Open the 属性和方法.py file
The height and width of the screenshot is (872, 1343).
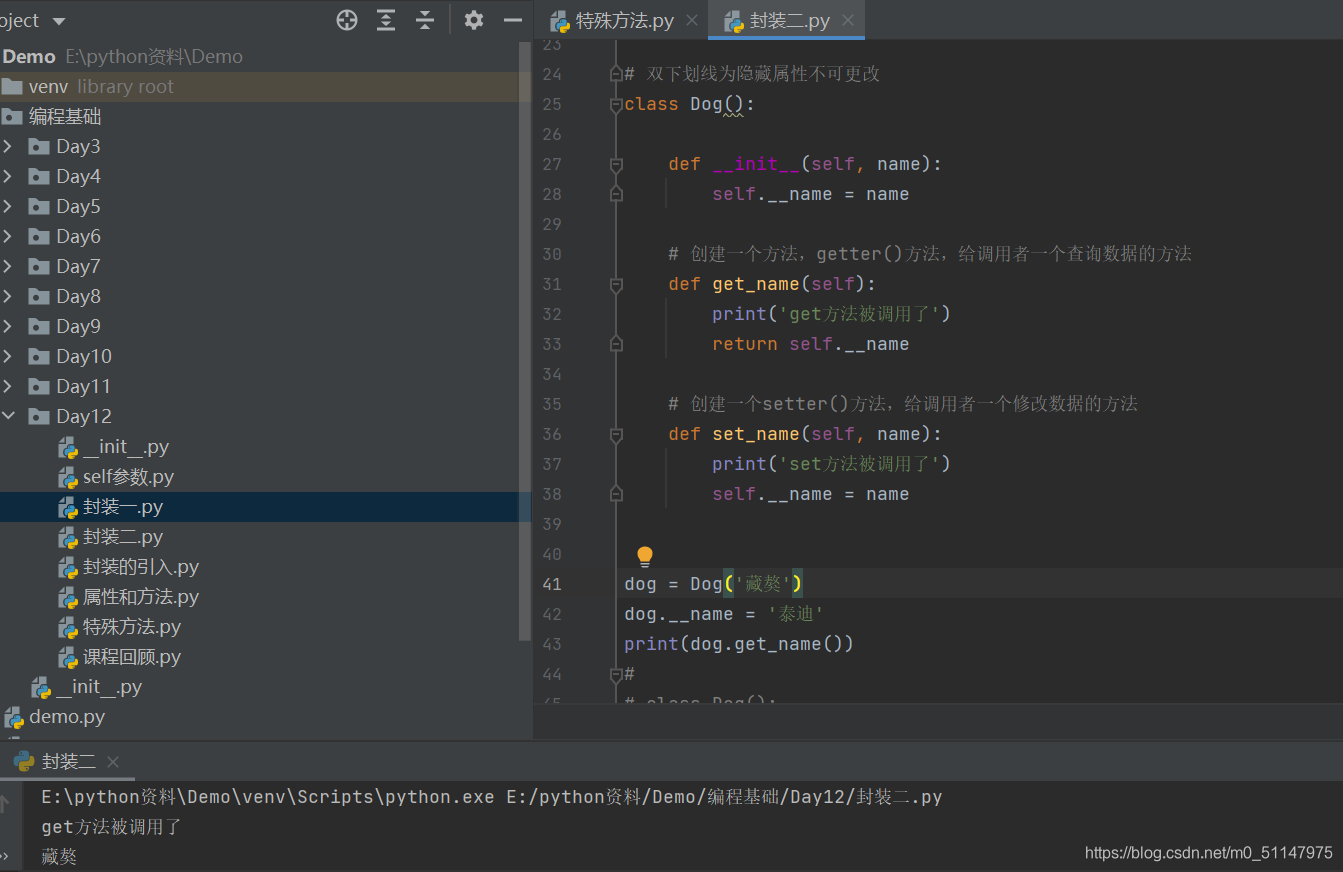(x=141, y=597)
